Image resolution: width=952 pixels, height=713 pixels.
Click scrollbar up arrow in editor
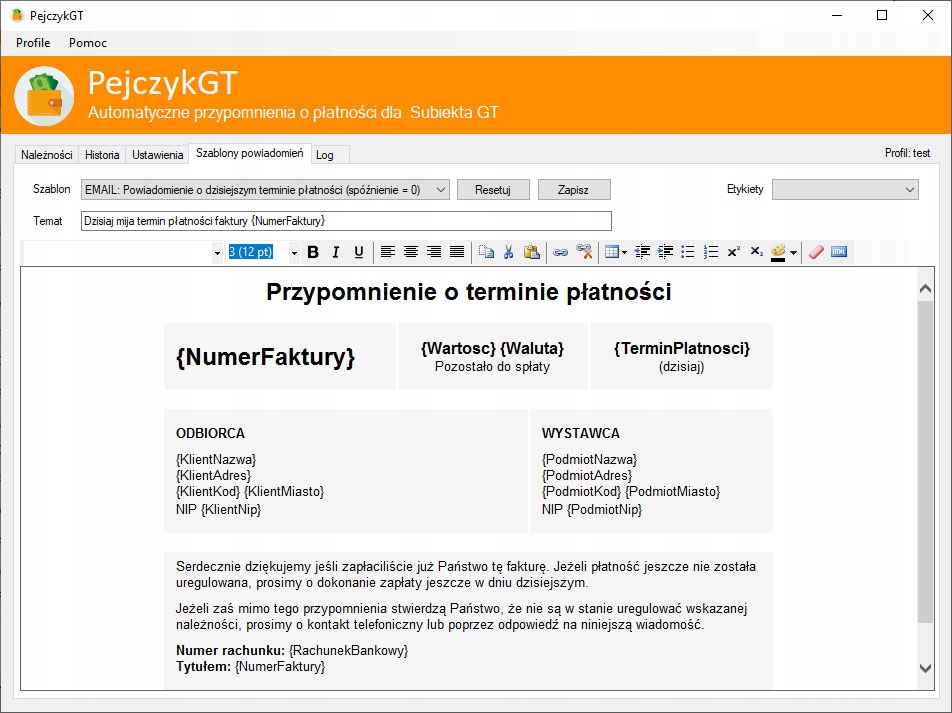925,288
